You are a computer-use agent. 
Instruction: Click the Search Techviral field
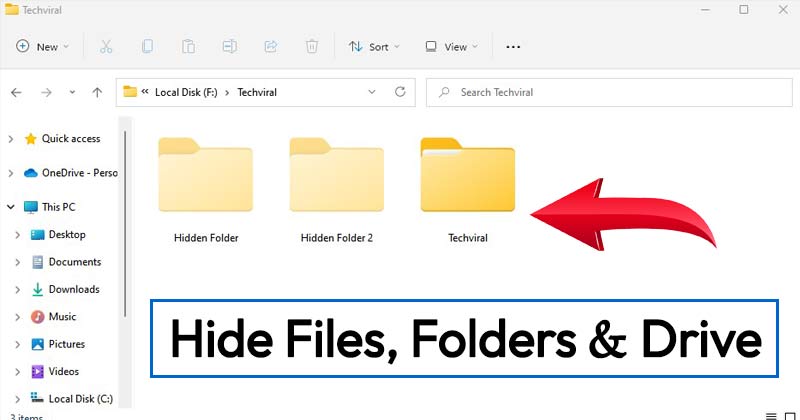pyautogui.click(x=609, y=92)
